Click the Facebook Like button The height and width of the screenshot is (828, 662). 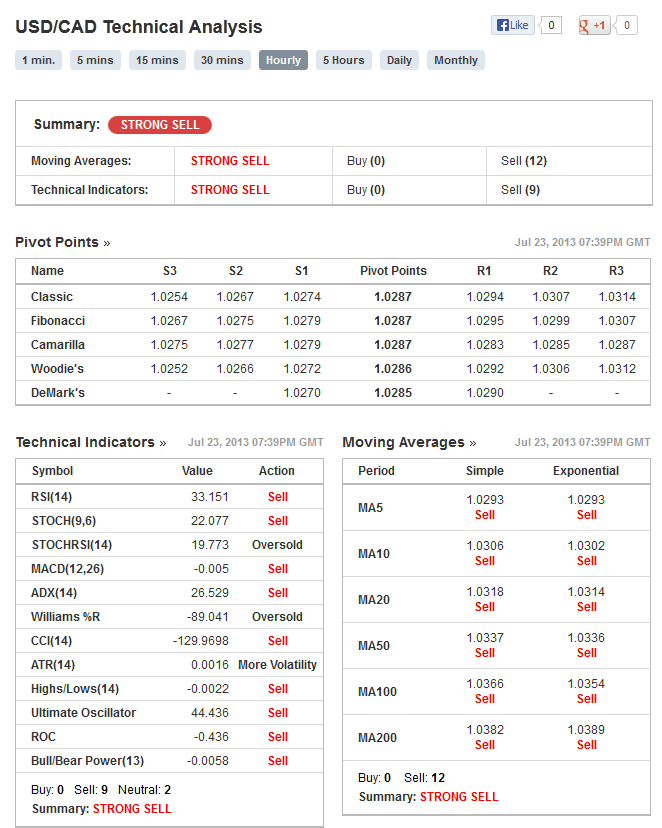(x=513, y=25)
